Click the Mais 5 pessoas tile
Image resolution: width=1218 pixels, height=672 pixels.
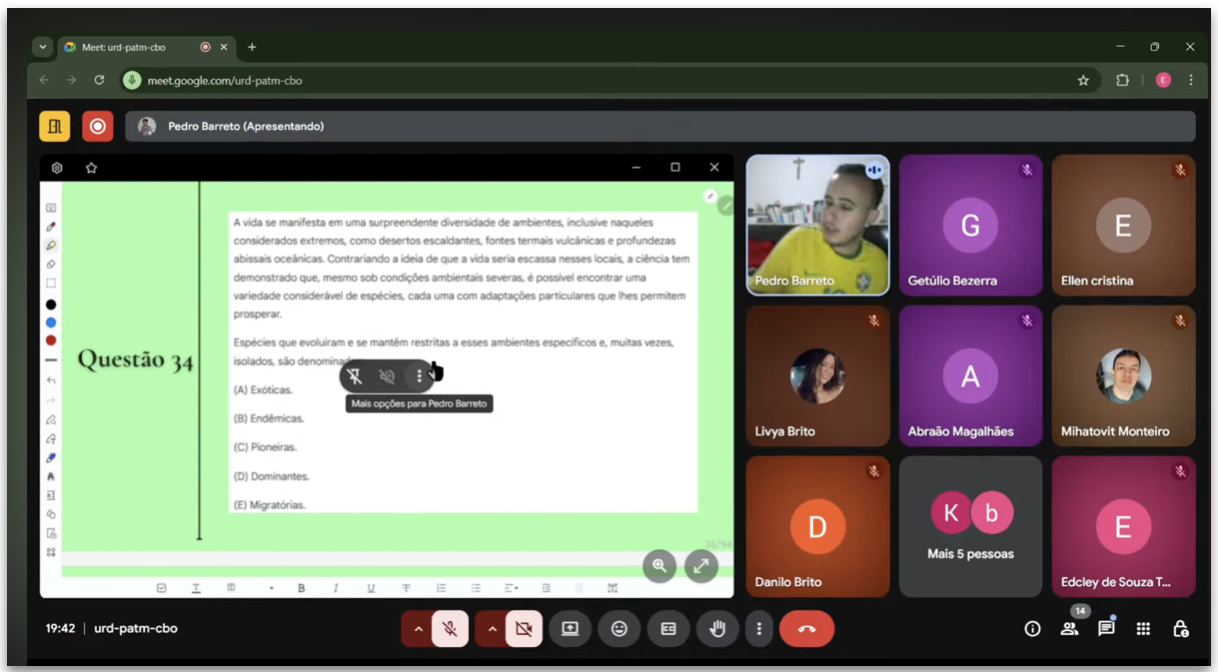(970, 526)
